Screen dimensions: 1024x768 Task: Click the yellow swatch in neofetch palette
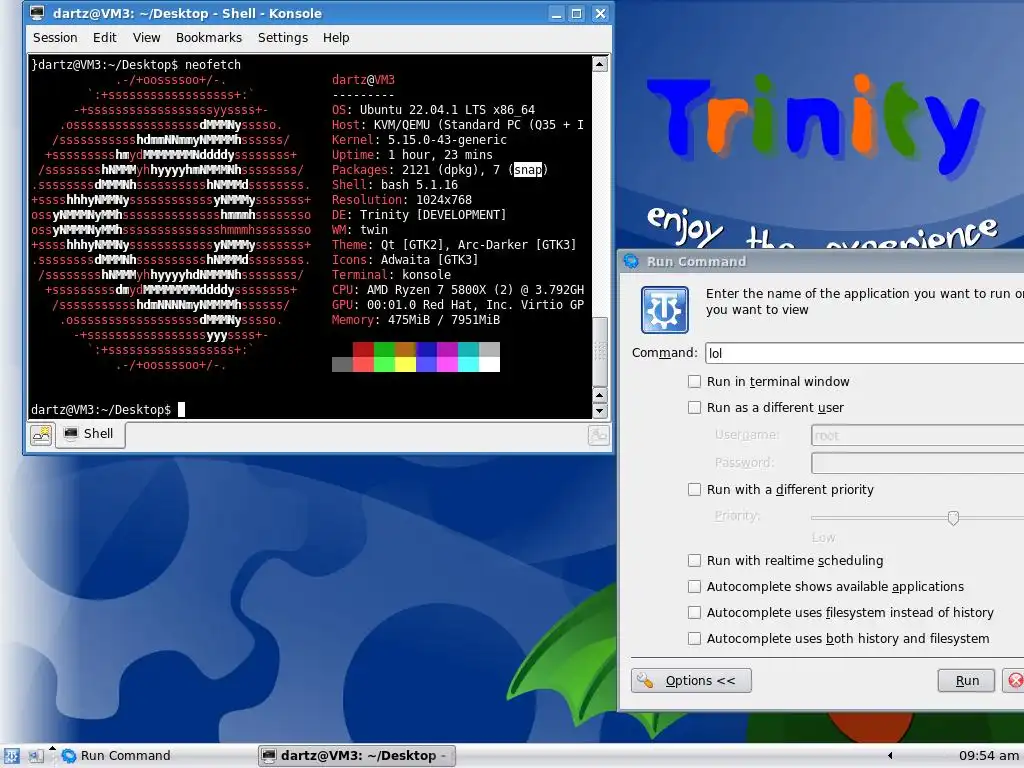406,364
